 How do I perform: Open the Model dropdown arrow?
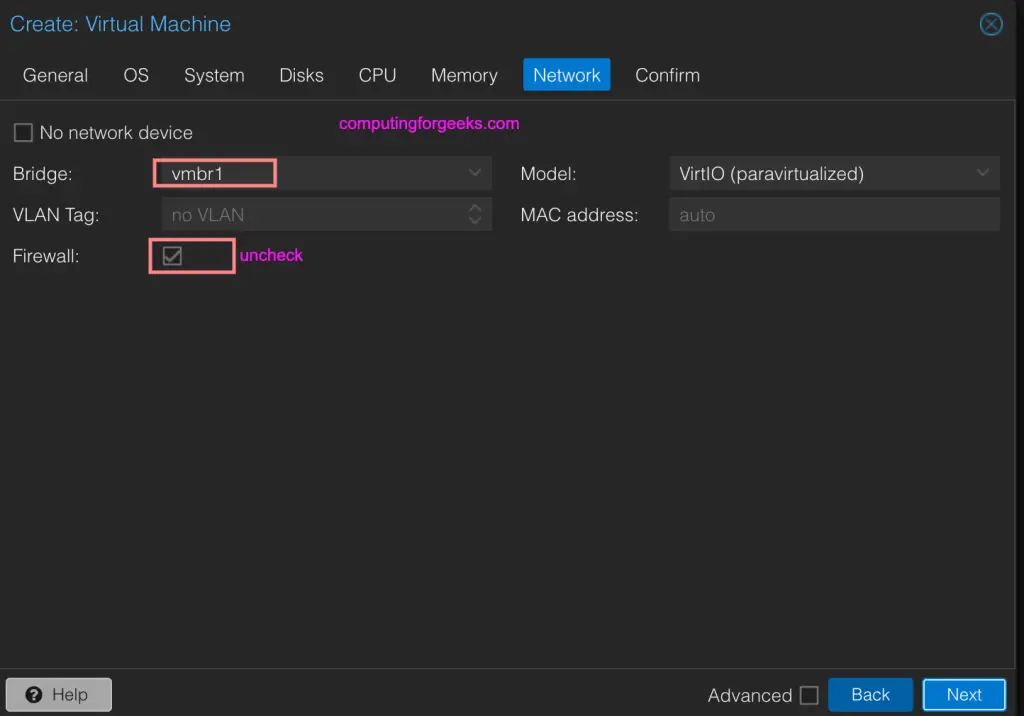[x=983, y=173]
